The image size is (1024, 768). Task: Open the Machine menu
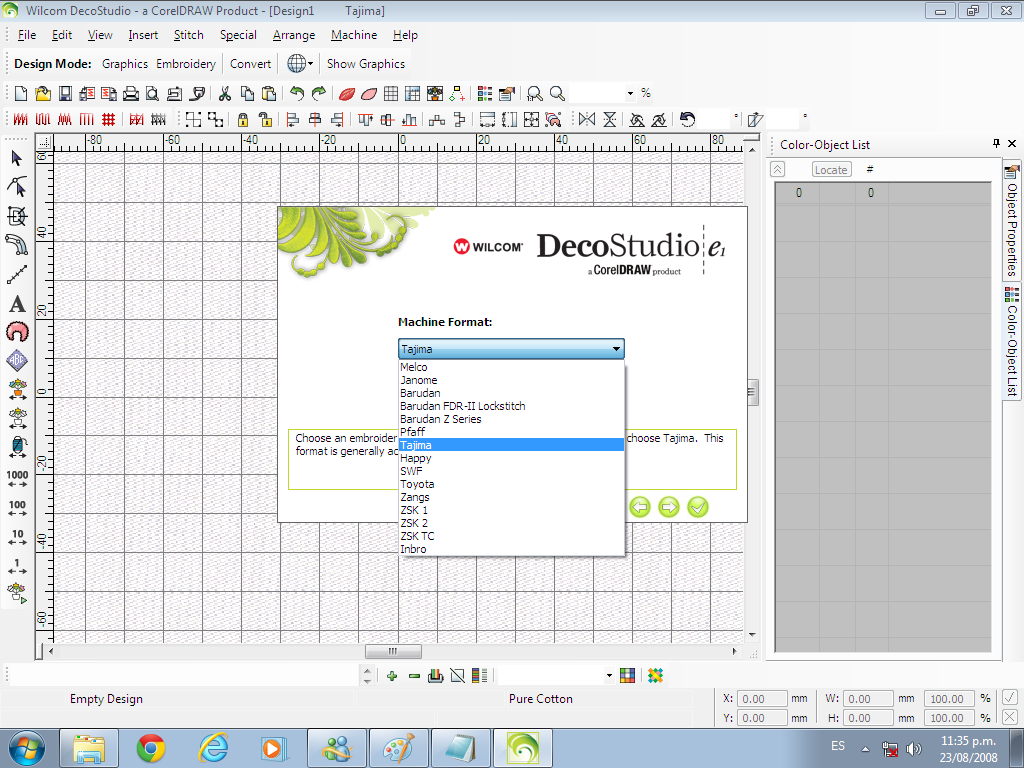pyautogui.click(x=354, y=35)
